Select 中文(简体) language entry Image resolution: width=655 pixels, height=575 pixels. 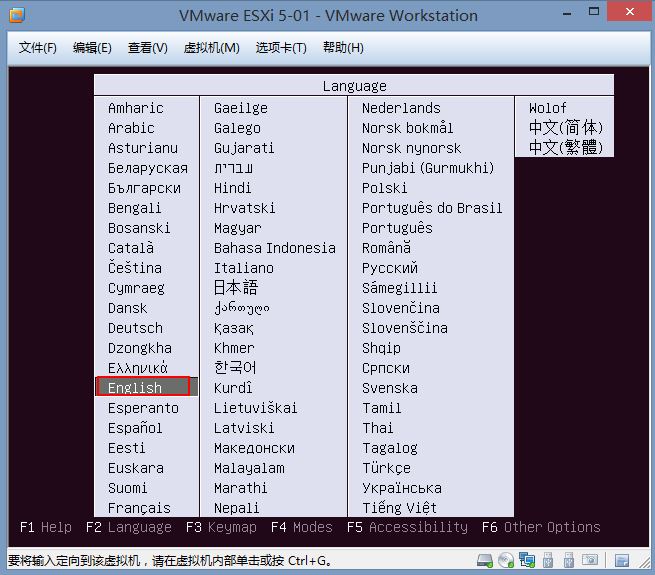566,128
